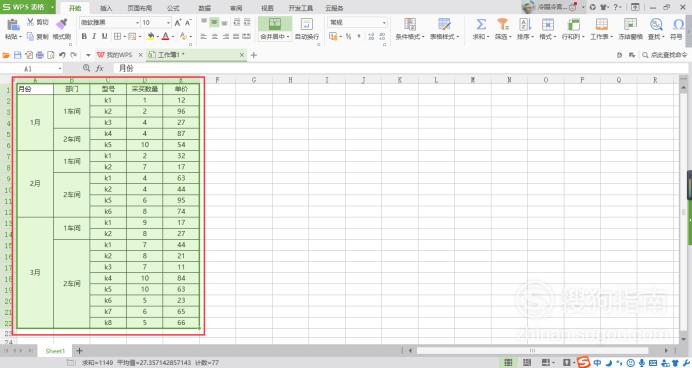Toggle bottom vertical alignment
692x368 pixels.
coord(225,22)
